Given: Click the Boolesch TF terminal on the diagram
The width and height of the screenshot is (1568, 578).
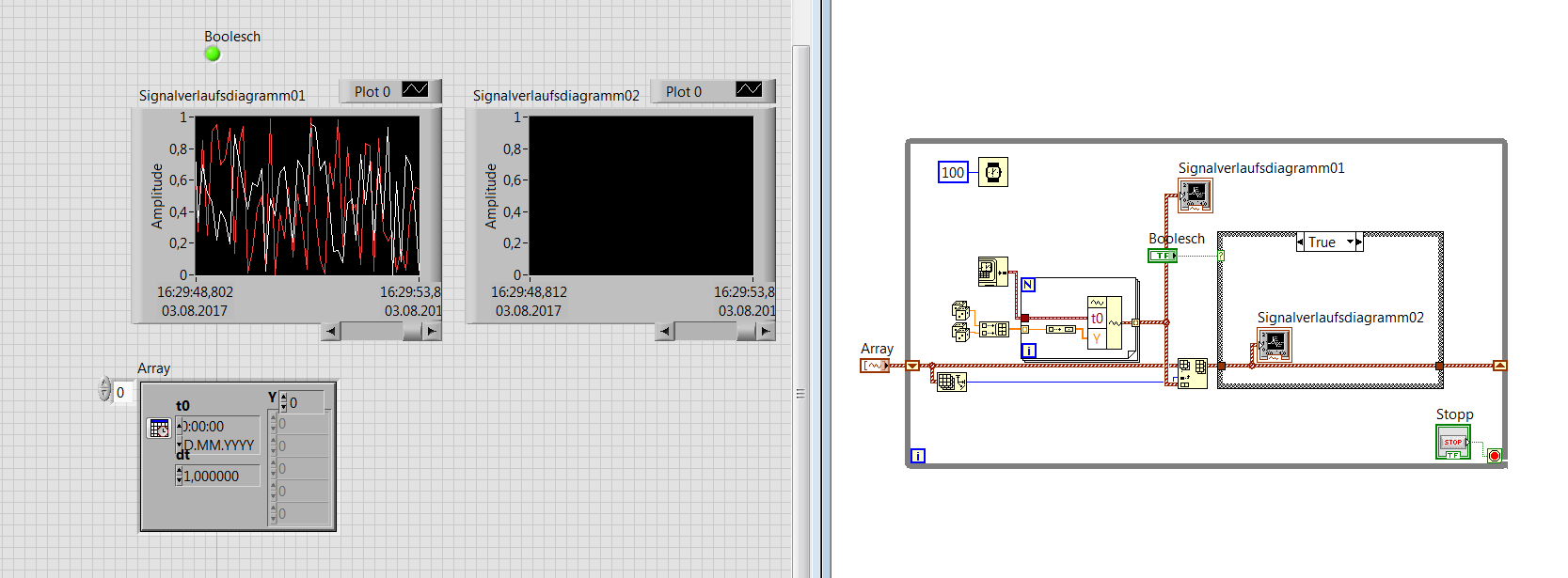Looking at the screenshot, I should (1163, 256).
